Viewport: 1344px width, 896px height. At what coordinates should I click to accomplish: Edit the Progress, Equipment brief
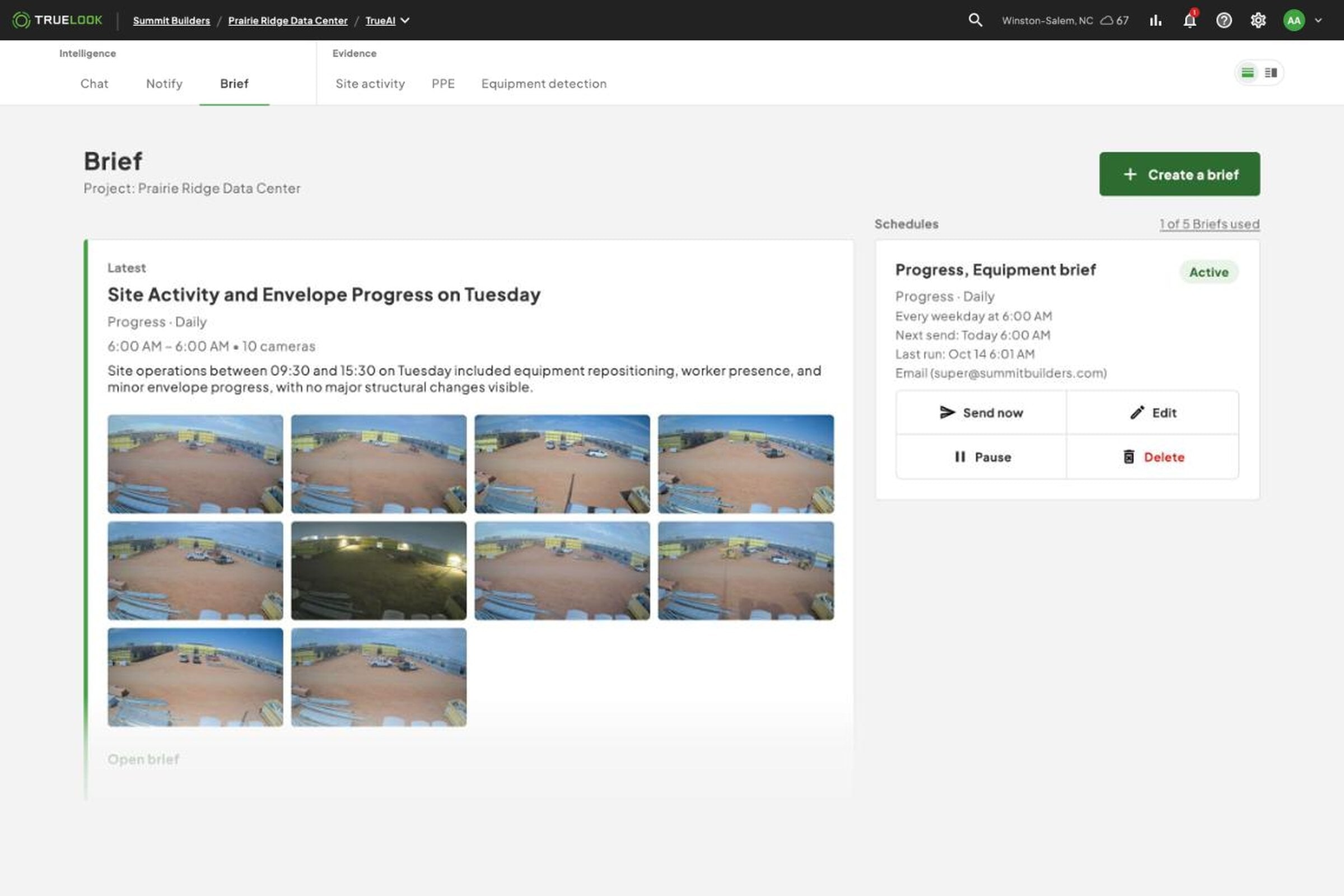(x=1152, y=413)
